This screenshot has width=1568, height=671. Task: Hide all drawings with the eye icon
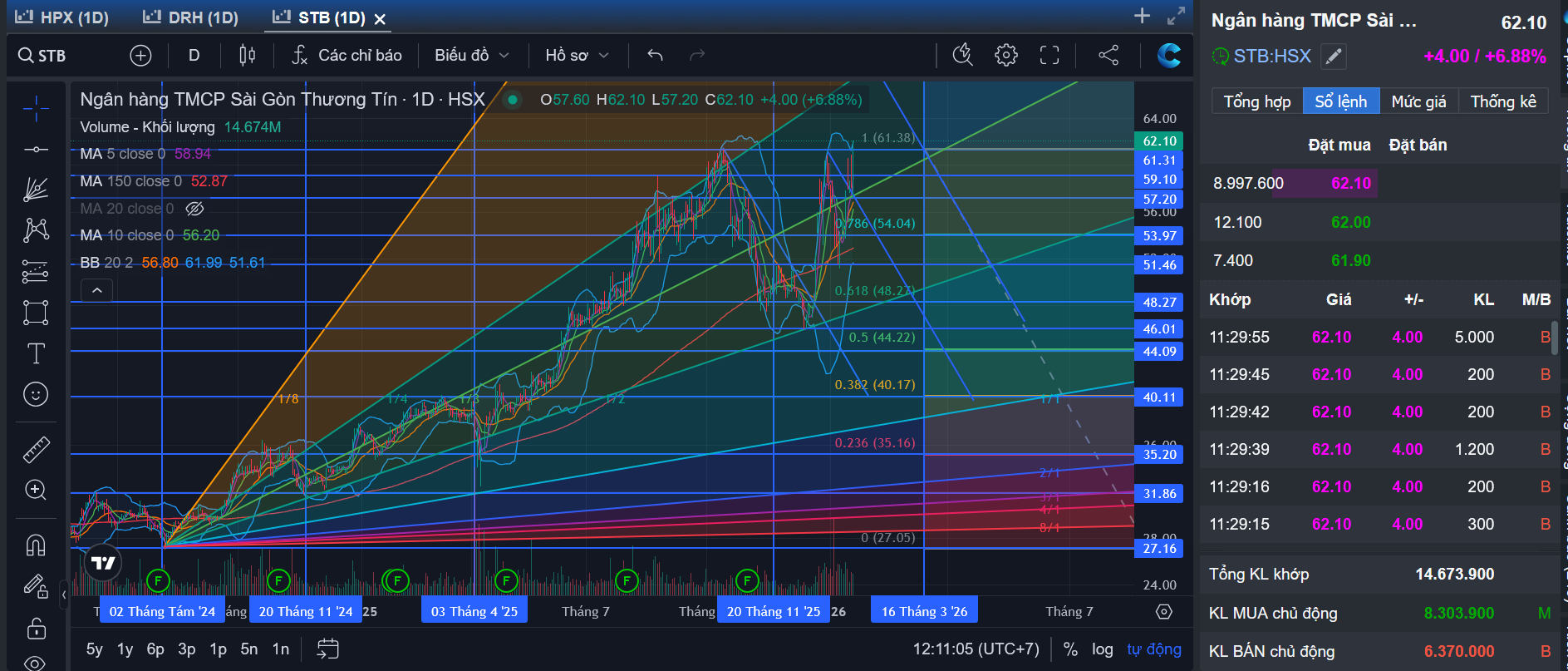pyautogui.click(x=36, y=663)
